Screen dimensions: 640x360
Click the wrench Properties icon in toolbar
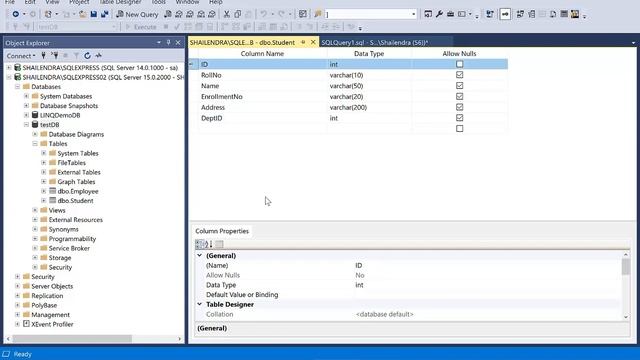coord(439,14)
